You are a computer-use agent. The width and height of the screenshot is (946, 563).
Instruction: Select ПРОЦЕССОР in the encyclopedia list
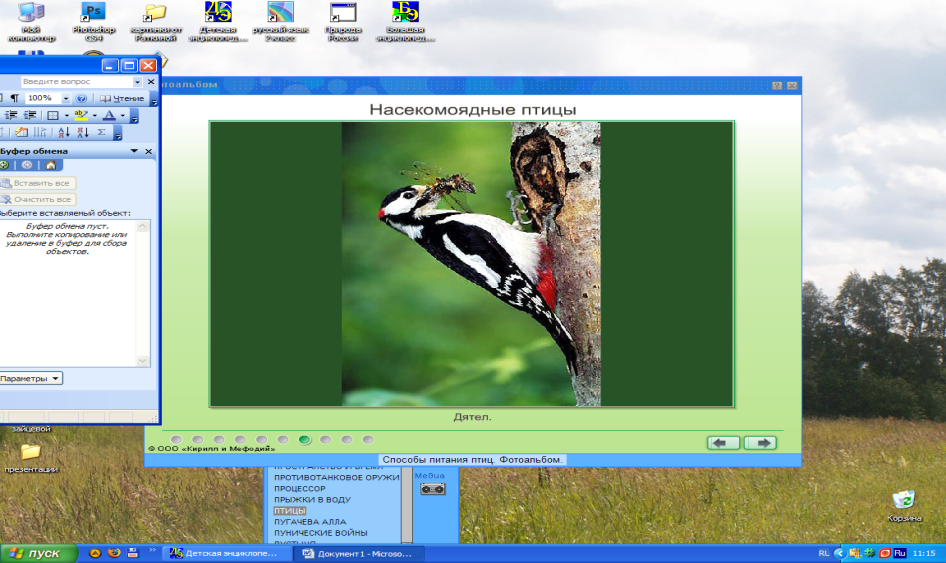pyautogui.click(x=300, y=488)
